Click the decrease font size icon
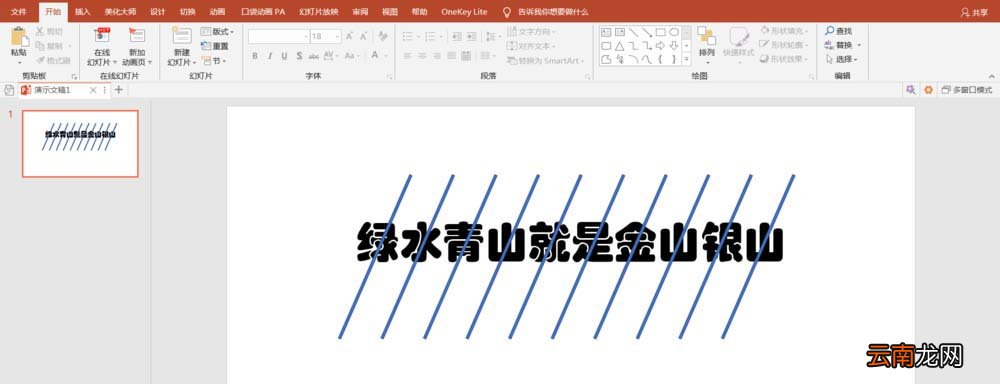1000x384 pixels. [x=364, y=36]
